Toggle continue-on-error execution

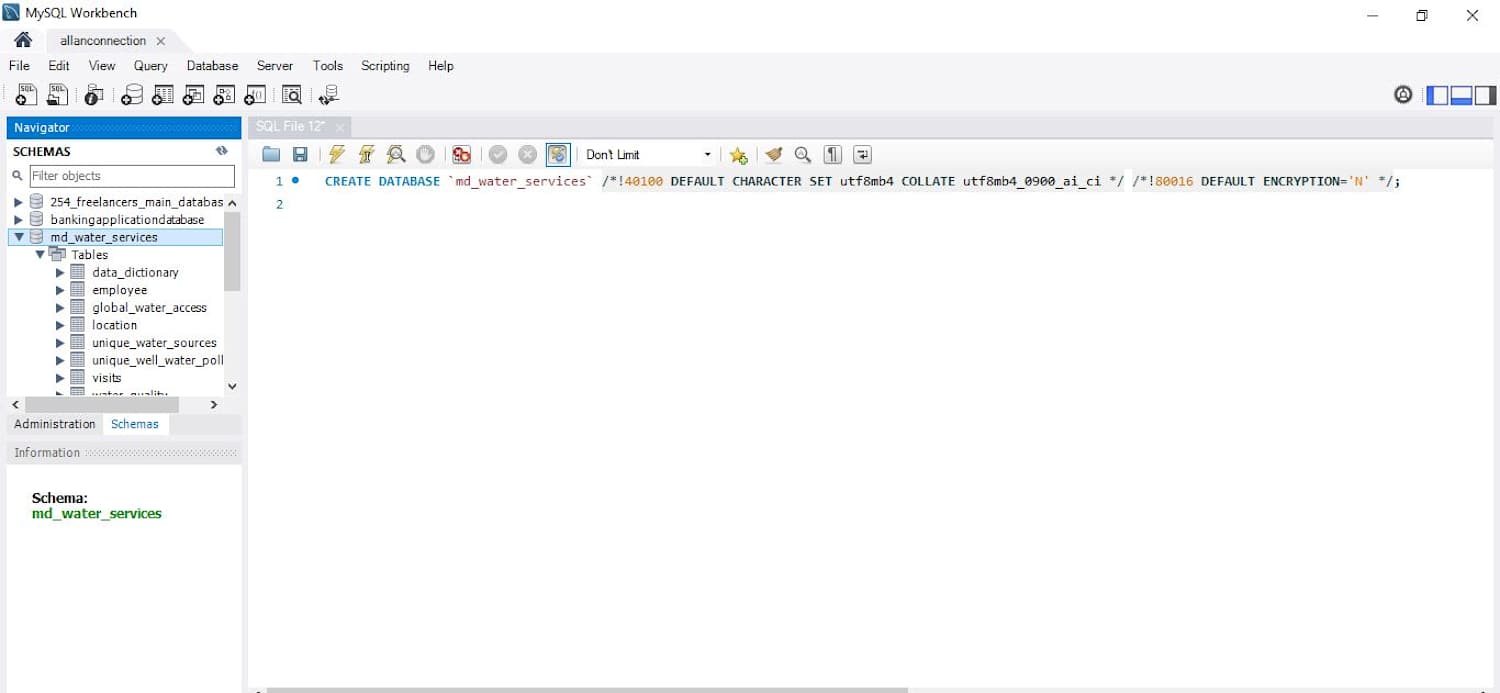click(461, 154)
